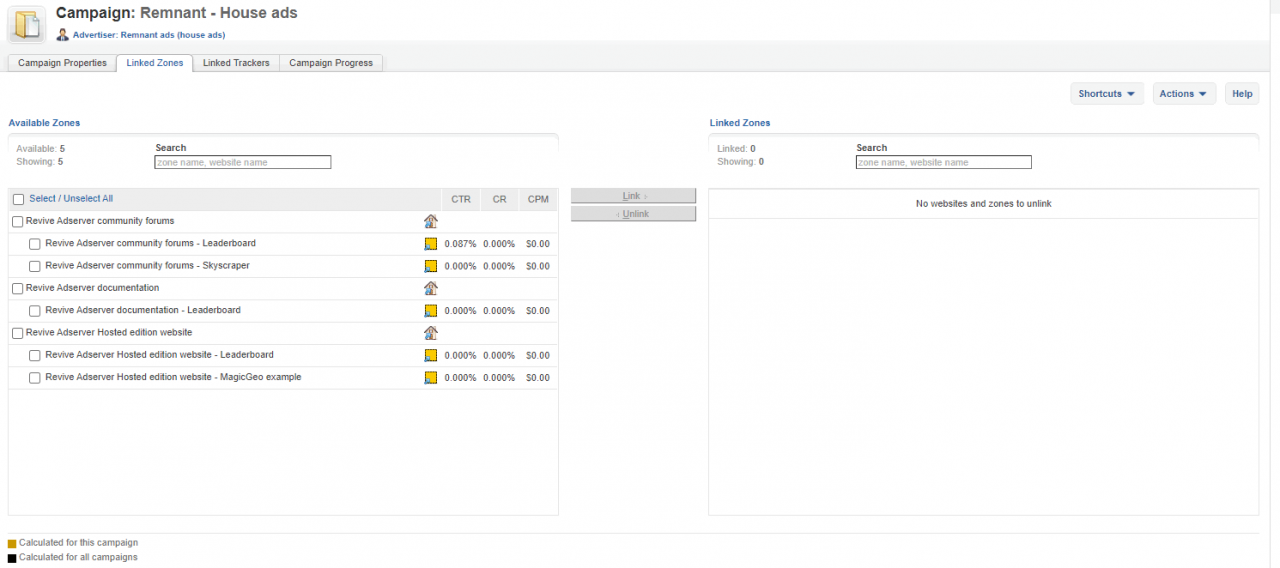Open the Shortcuts dropdown
This screenshot has width=1280, height=568.
pyautogui.click(x=1106, y=94)
